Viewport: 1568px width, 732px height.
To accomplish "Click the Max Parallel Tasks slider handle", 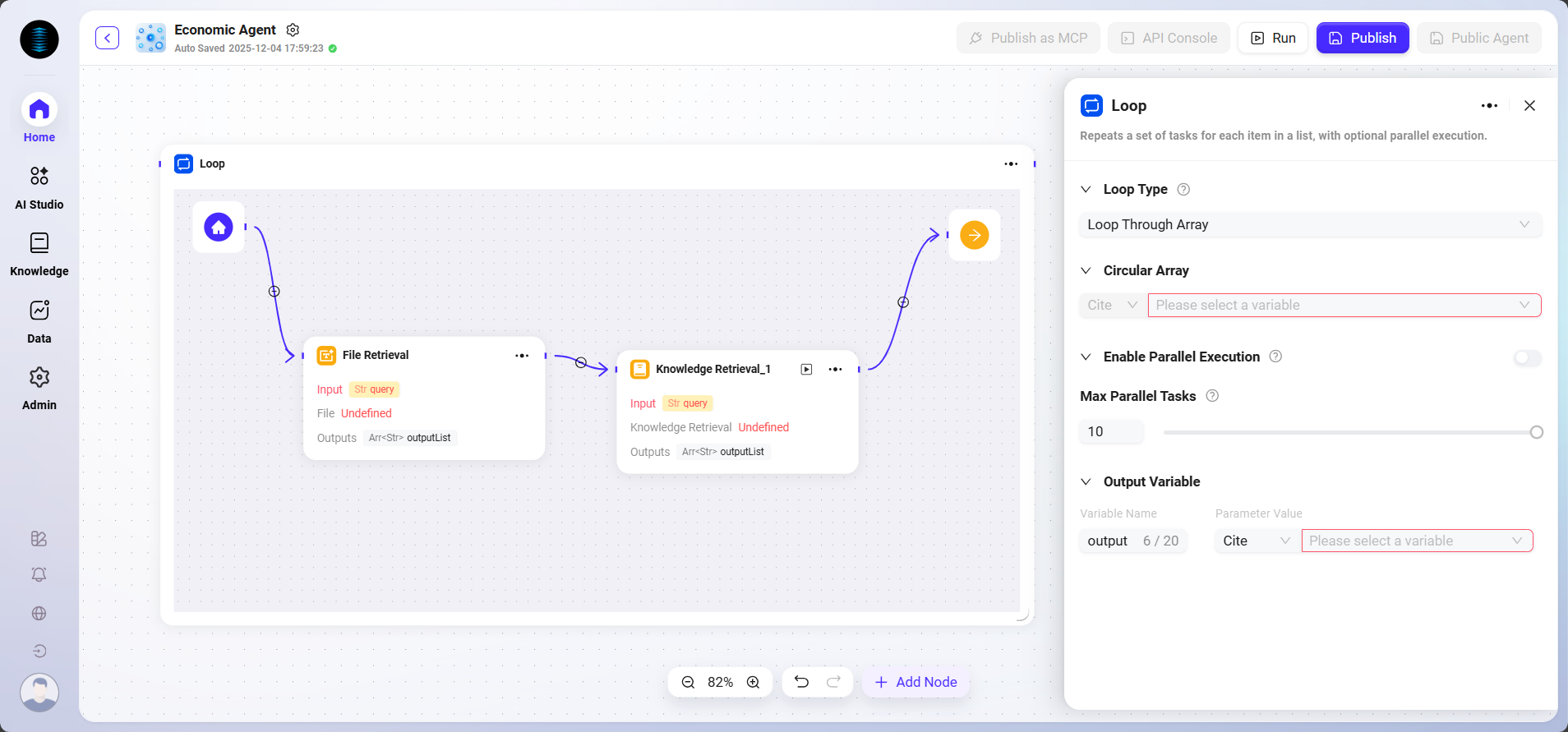I will [x=1536, y=432].
